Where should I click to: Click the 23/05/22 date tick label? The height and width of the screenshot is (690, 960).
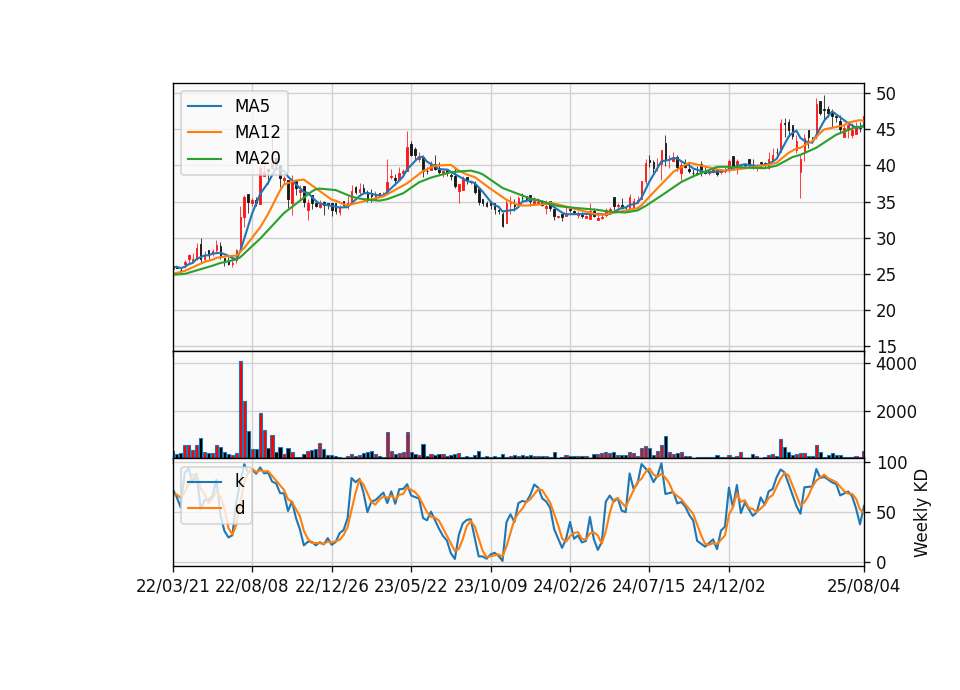coord(411,586)
